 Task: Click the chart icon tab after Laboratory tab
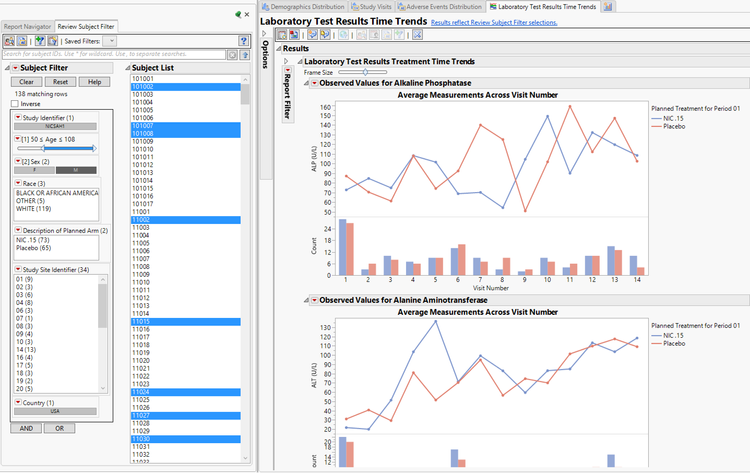point(607,7)
